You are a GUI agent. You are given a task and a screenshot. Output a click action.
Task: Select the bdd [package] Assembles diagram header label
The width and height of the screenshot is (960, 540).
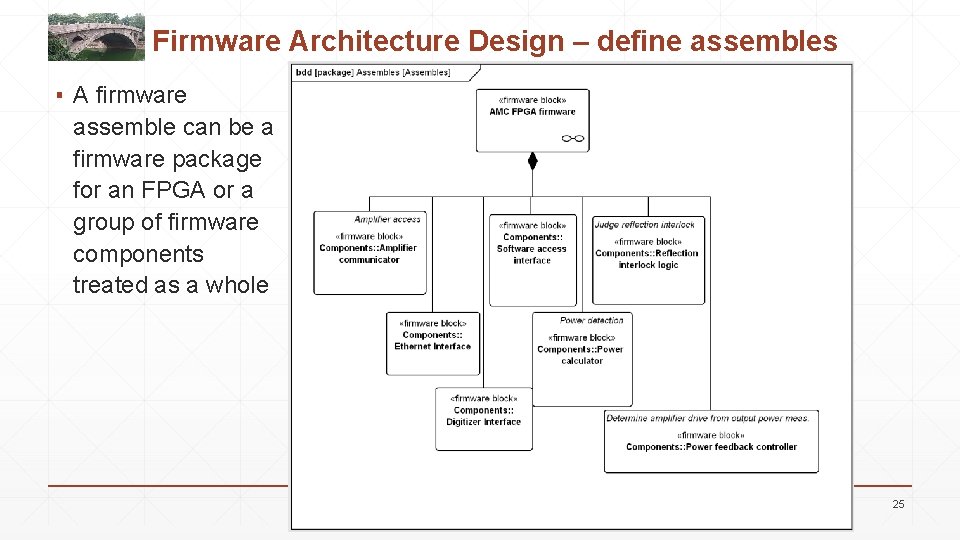(373, 72)
